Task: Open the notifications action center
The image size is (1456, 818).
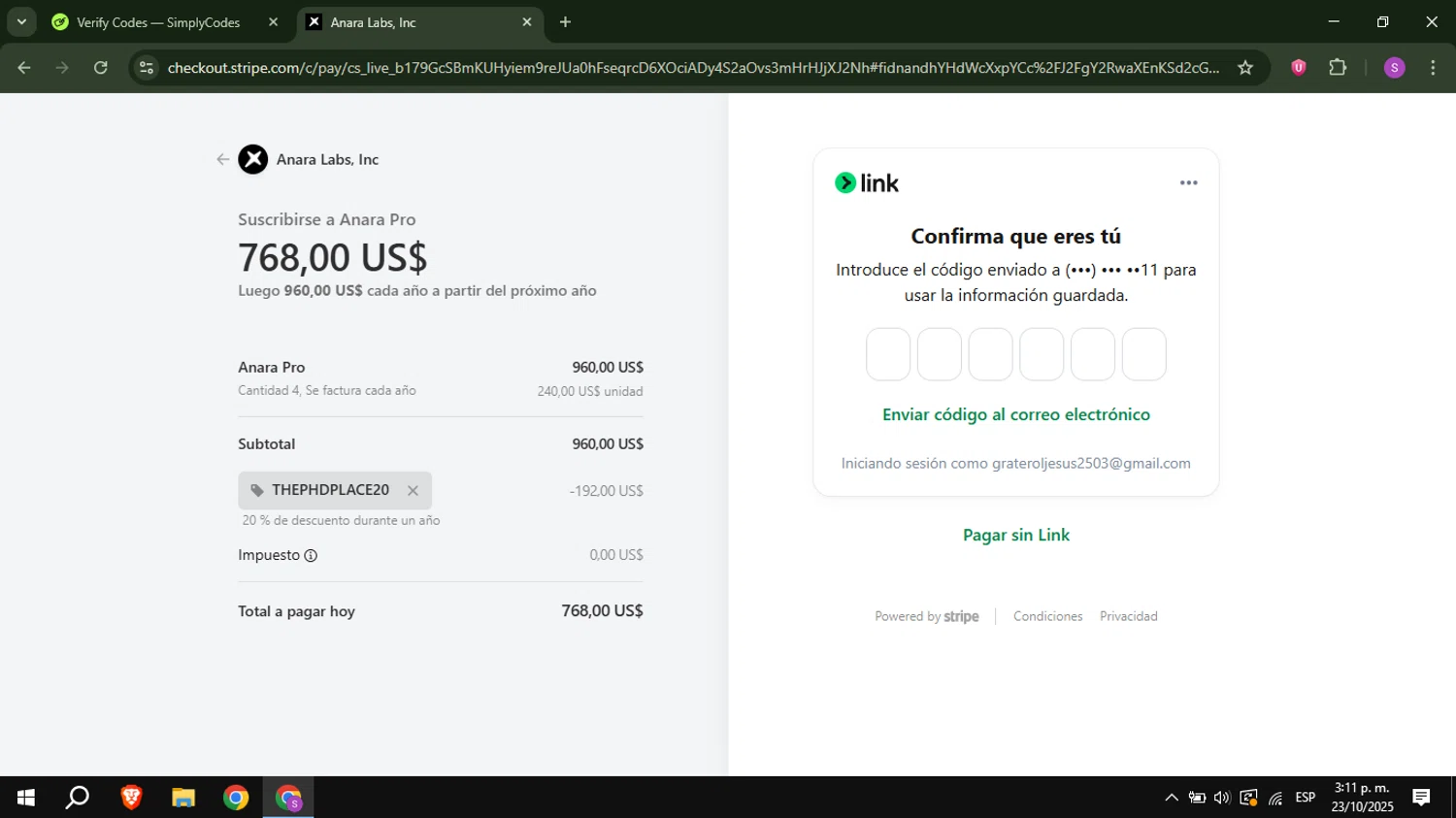Action: pos(1421,798)
